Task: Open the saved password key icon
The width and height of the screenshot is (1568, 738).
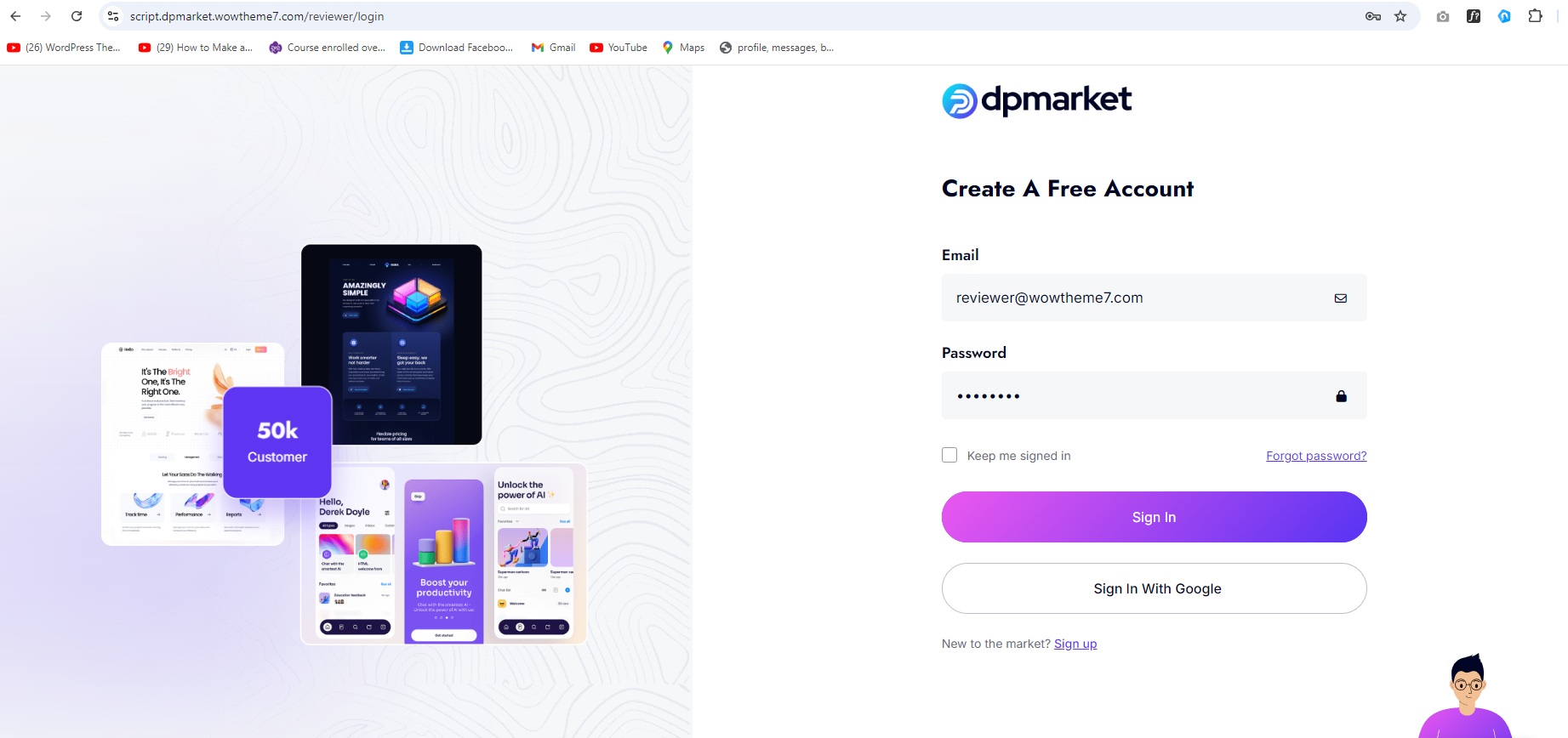Action: pos(1373,16)
